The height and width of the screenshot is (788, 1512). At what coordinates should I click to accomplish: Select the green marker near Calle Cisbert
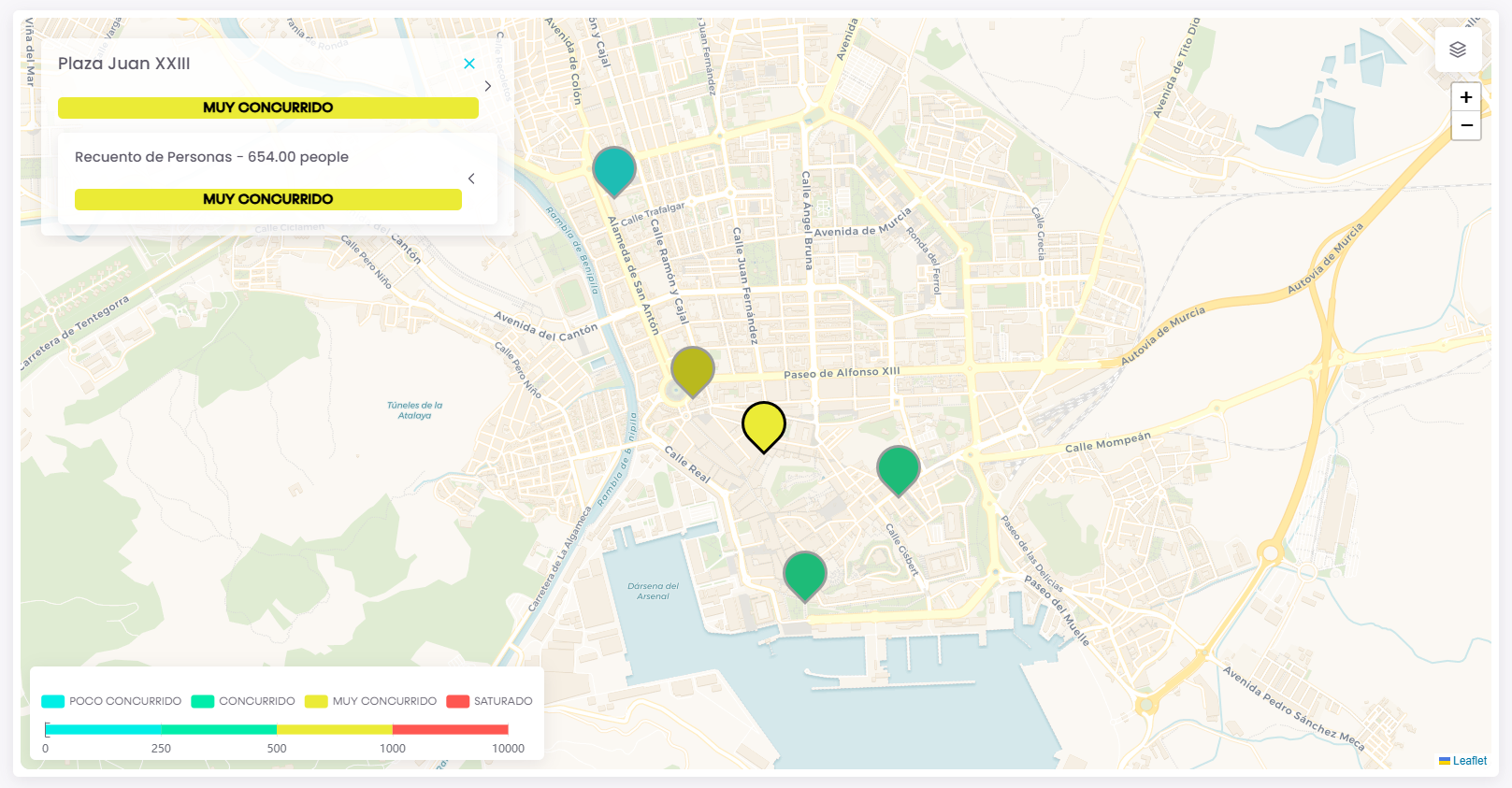click(899, 470)
